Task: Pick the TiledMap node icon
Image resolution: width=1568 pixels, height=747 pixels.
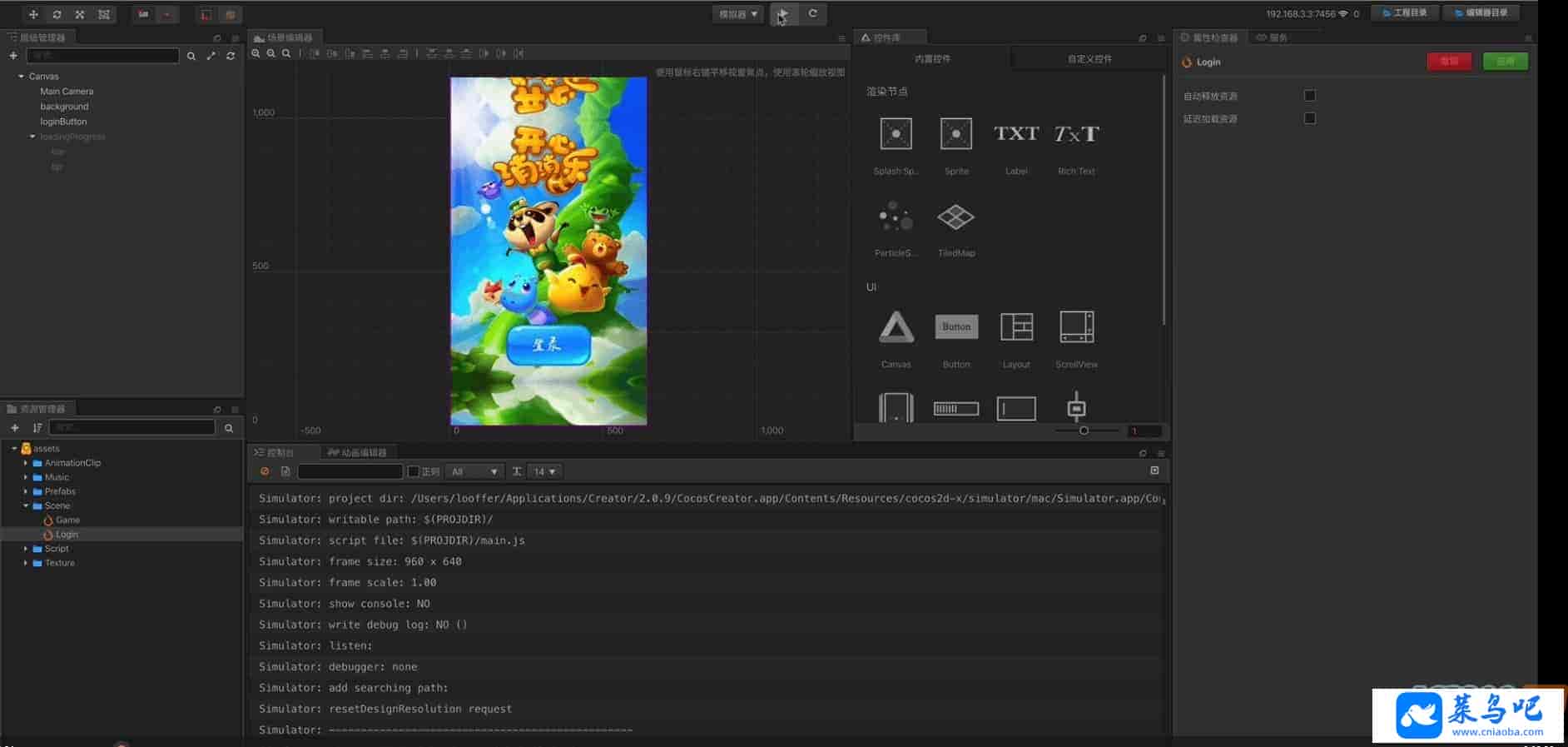Action: tap(955, 218)
